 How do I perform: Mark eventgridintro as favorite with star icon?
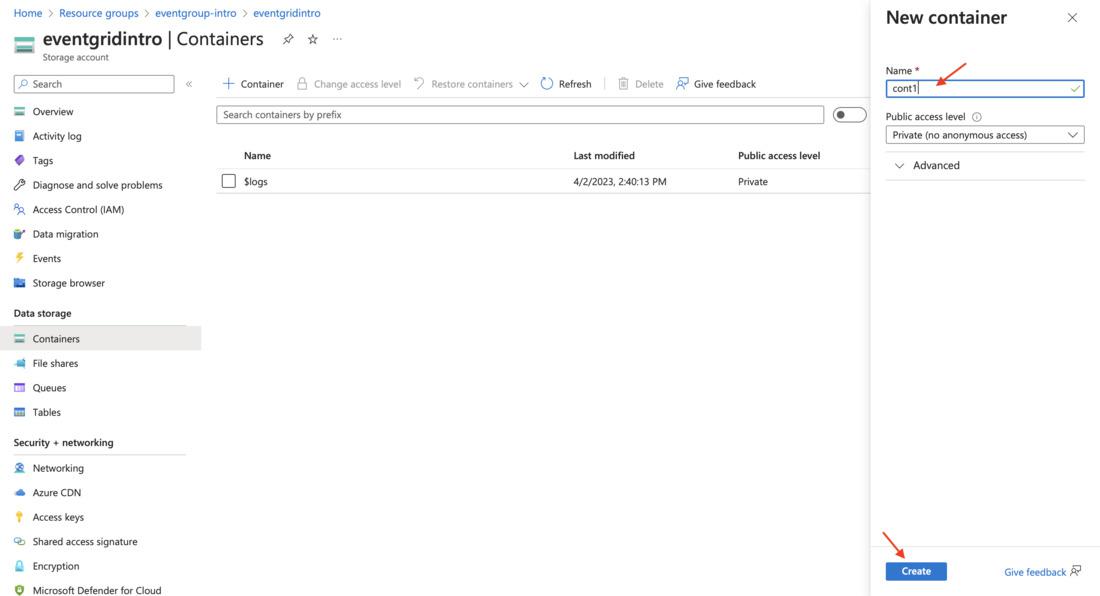[x=313, y=39]
